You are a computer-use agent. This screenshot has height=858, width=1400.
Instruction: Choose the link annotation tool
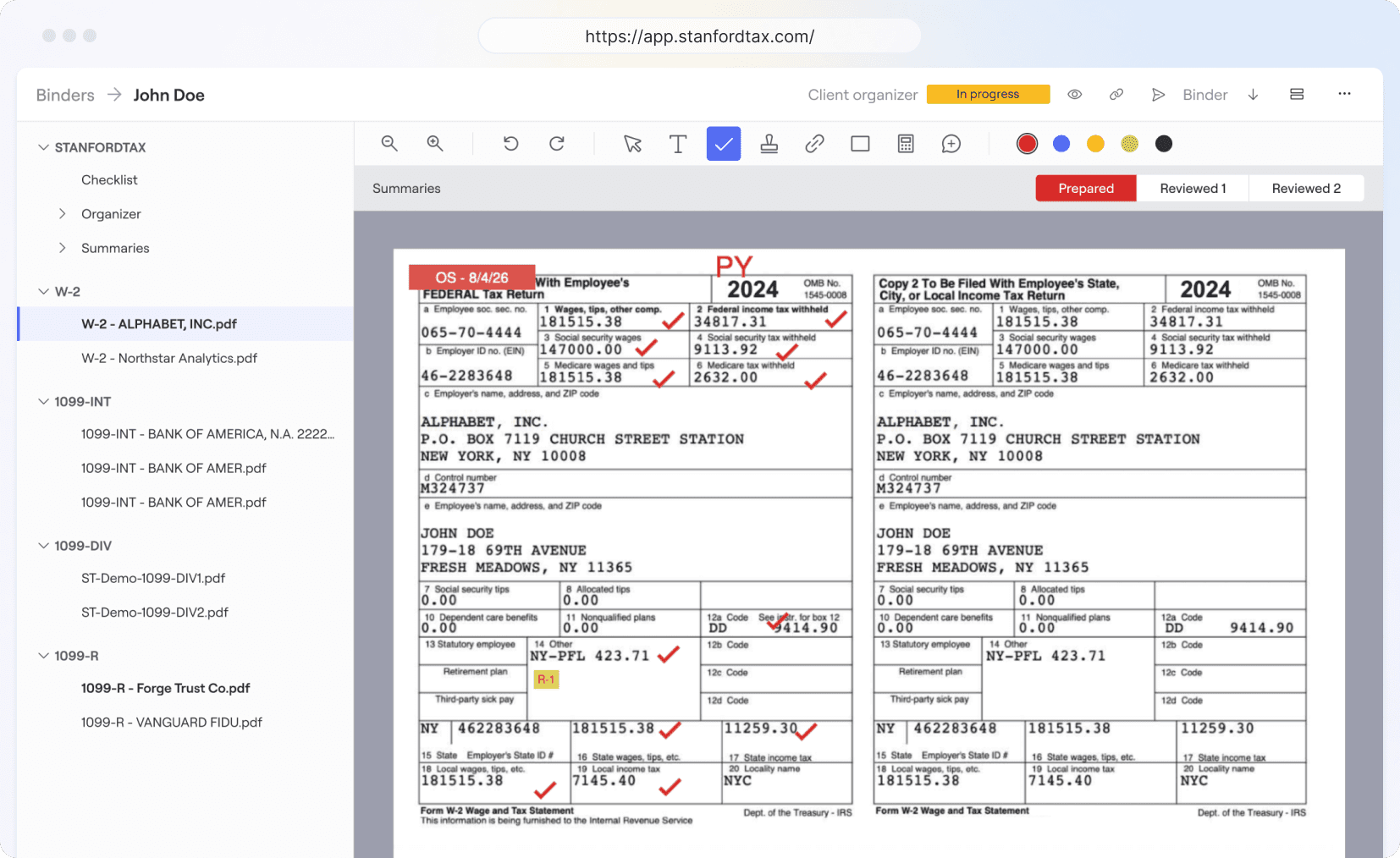click(814, 144)
